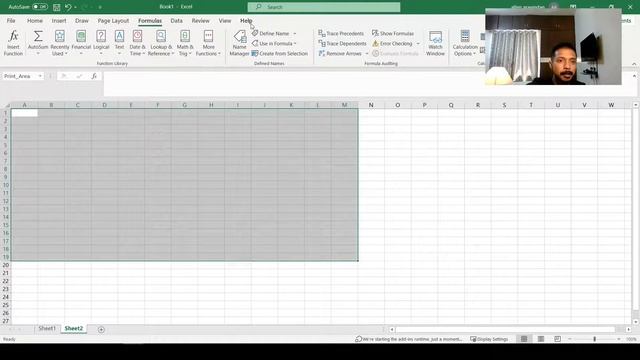The height and width of the screenshot is (360, 640).
Task: Toggle AutoSave switch
Action: click(x=40, y=7)
